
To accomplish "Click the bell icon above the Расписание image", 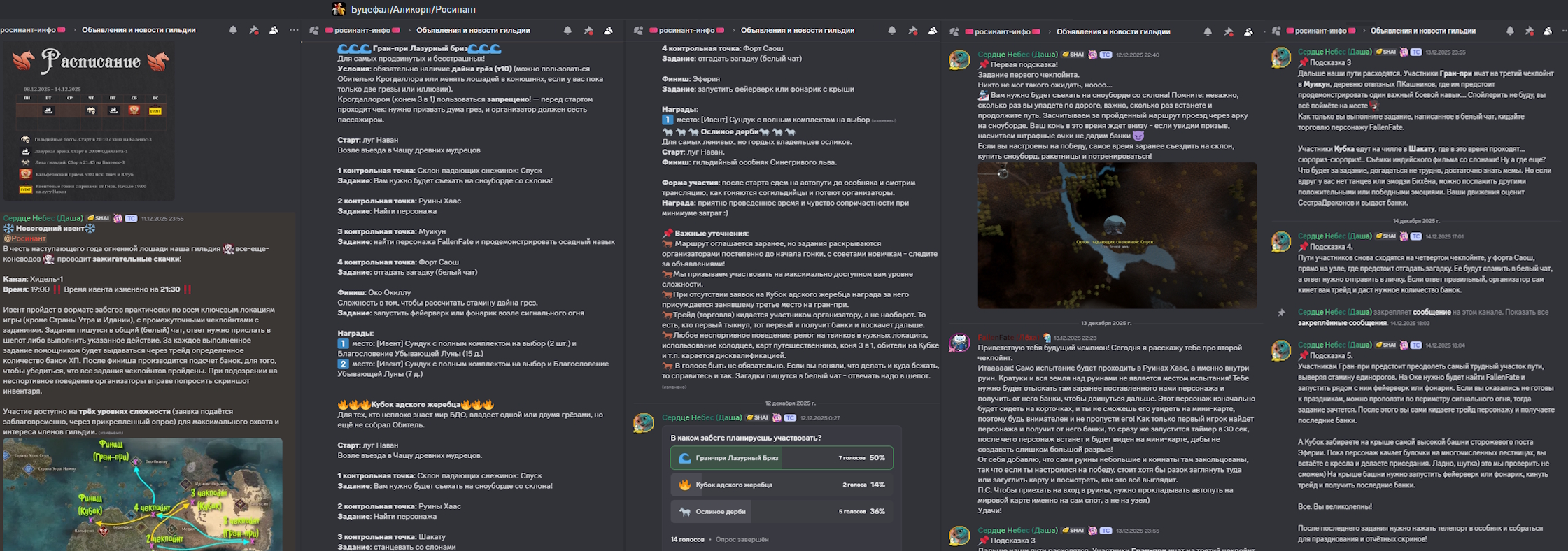I will tap(233, 30).
